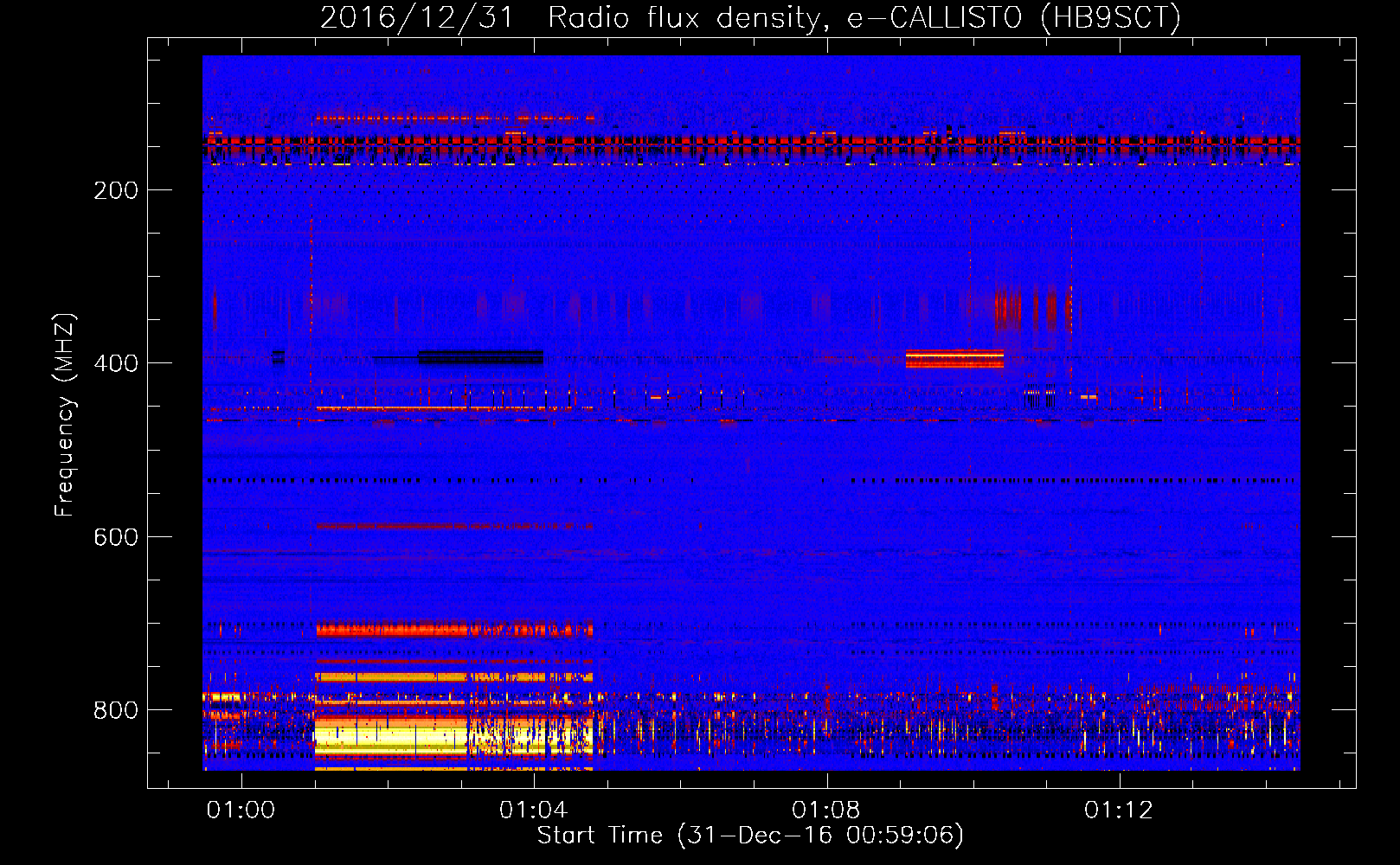Click the 'Frequency (MHZ)' axis label

(x=65, y=414)
